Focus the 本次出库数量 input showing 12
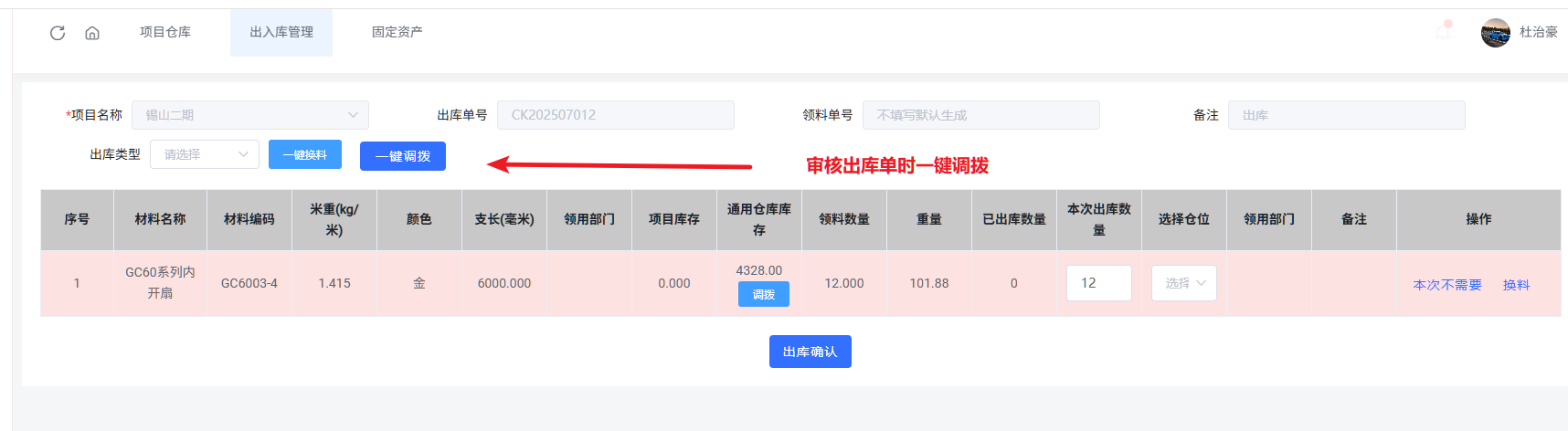Image resolution: width=1568 pixels, height=431 pixels. point(1098,283)
